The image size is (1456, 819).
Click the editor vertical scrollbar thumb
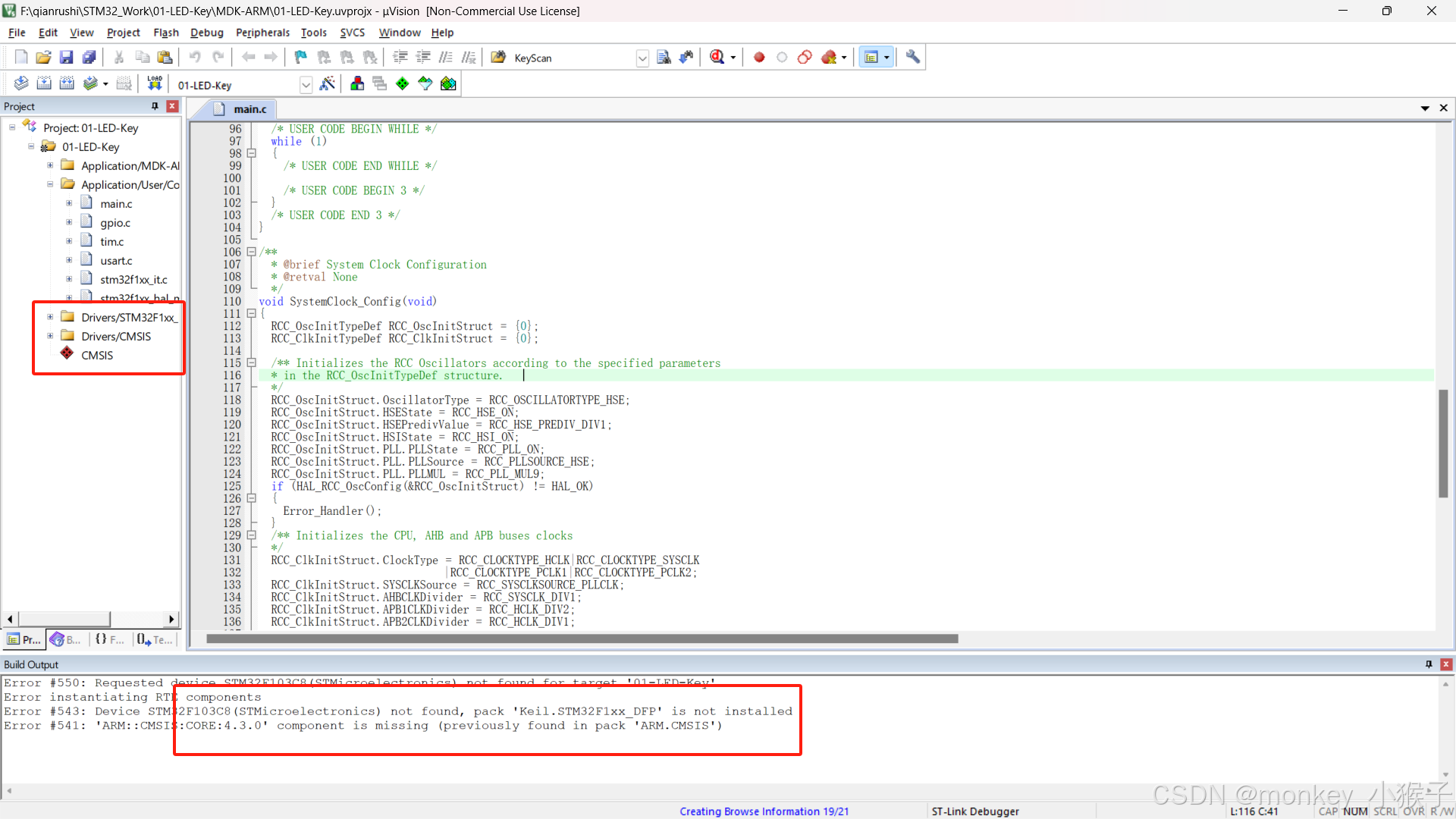tap(1443, 444)
